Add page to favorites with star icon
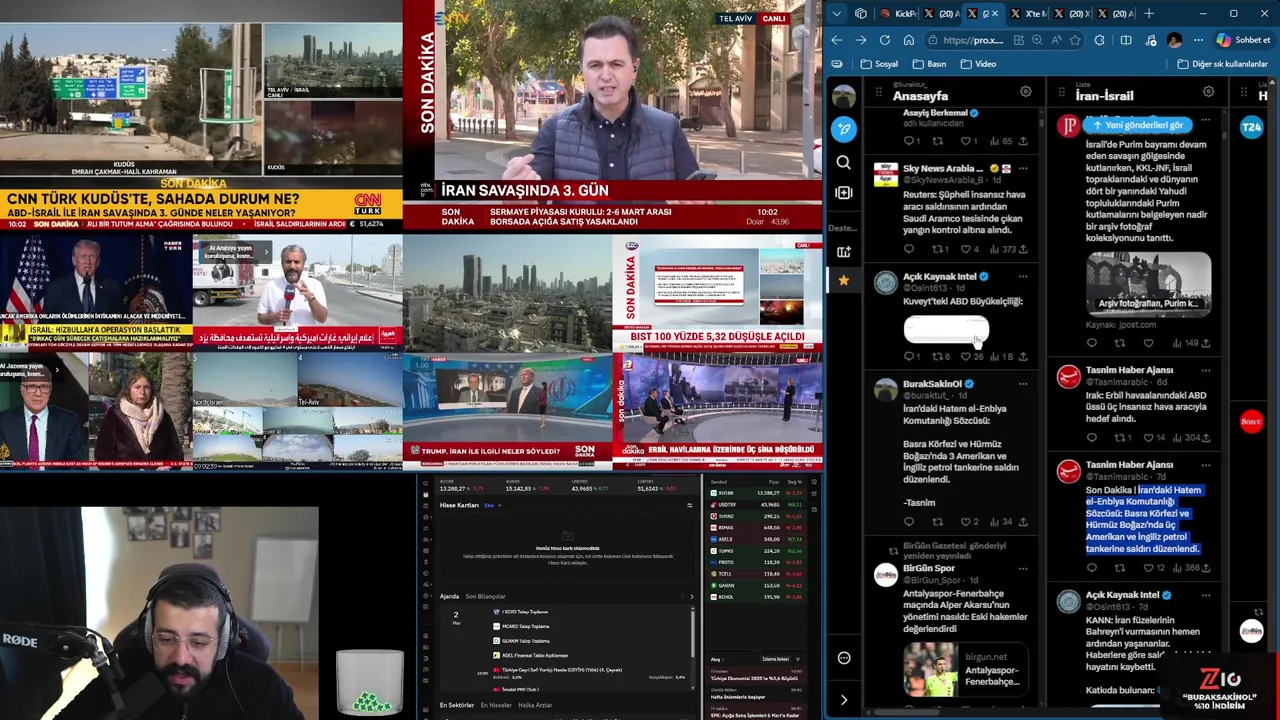 pos(1075,40)
